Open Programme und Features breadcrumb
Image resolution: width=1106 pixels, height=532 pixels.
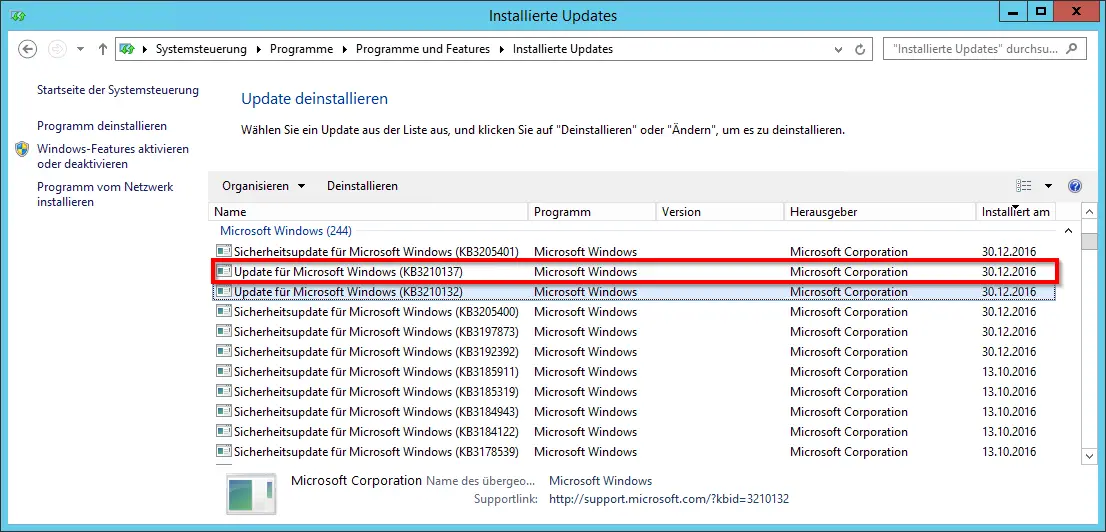tap(423, 49)
